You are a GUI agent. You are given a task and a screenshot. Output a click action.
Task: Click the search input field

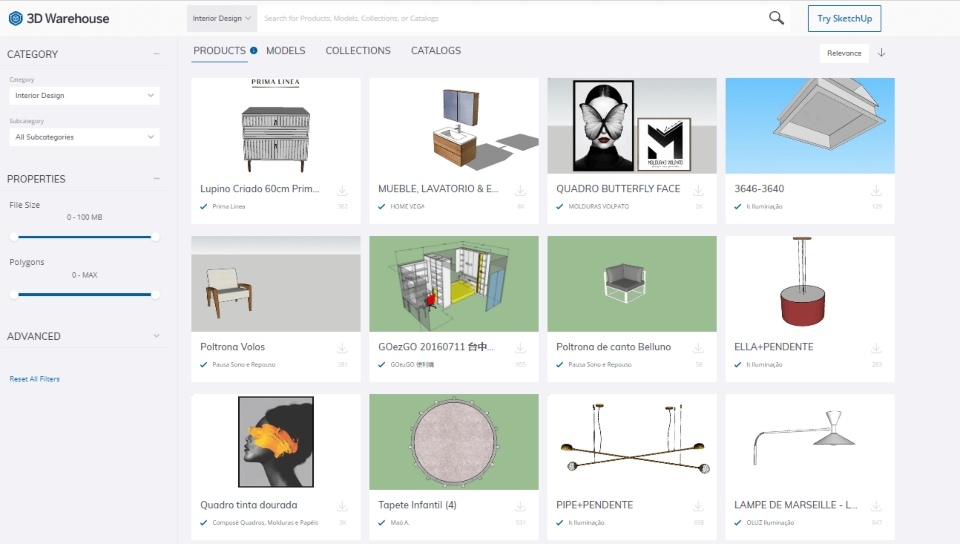click(511, 18)
